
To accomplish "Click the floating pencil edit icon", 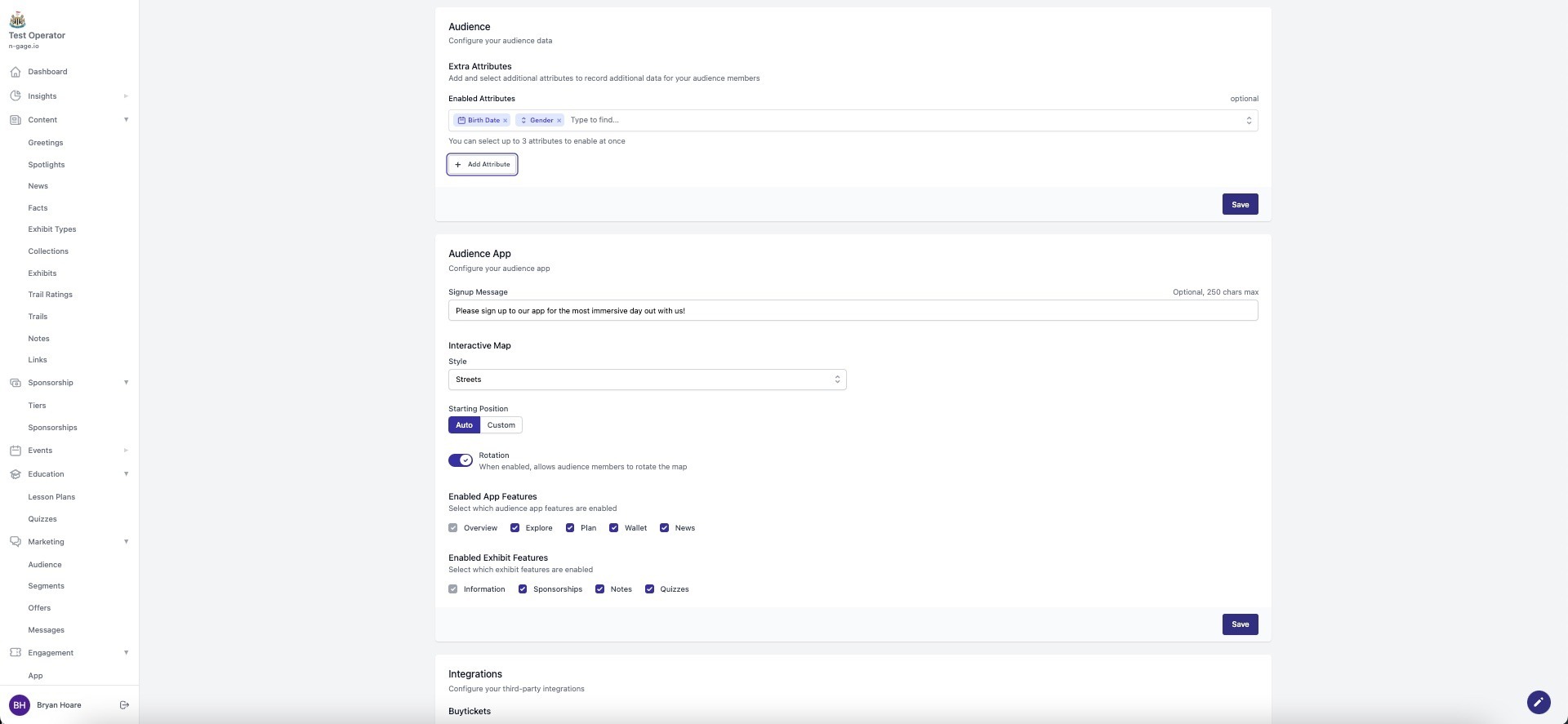I will point(1538,702).
